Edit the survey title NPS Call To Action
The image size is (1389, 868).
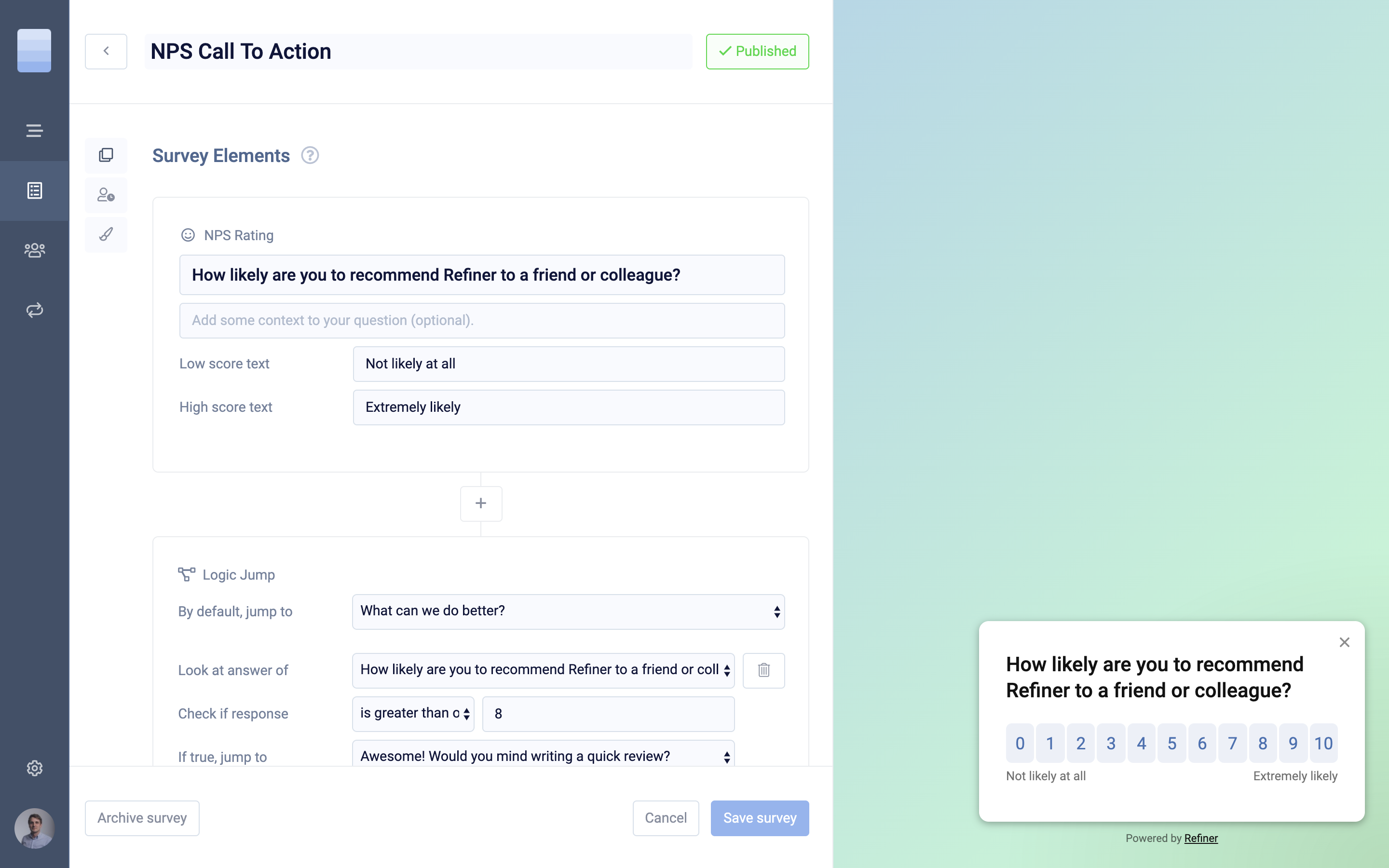tap(418, 51)
